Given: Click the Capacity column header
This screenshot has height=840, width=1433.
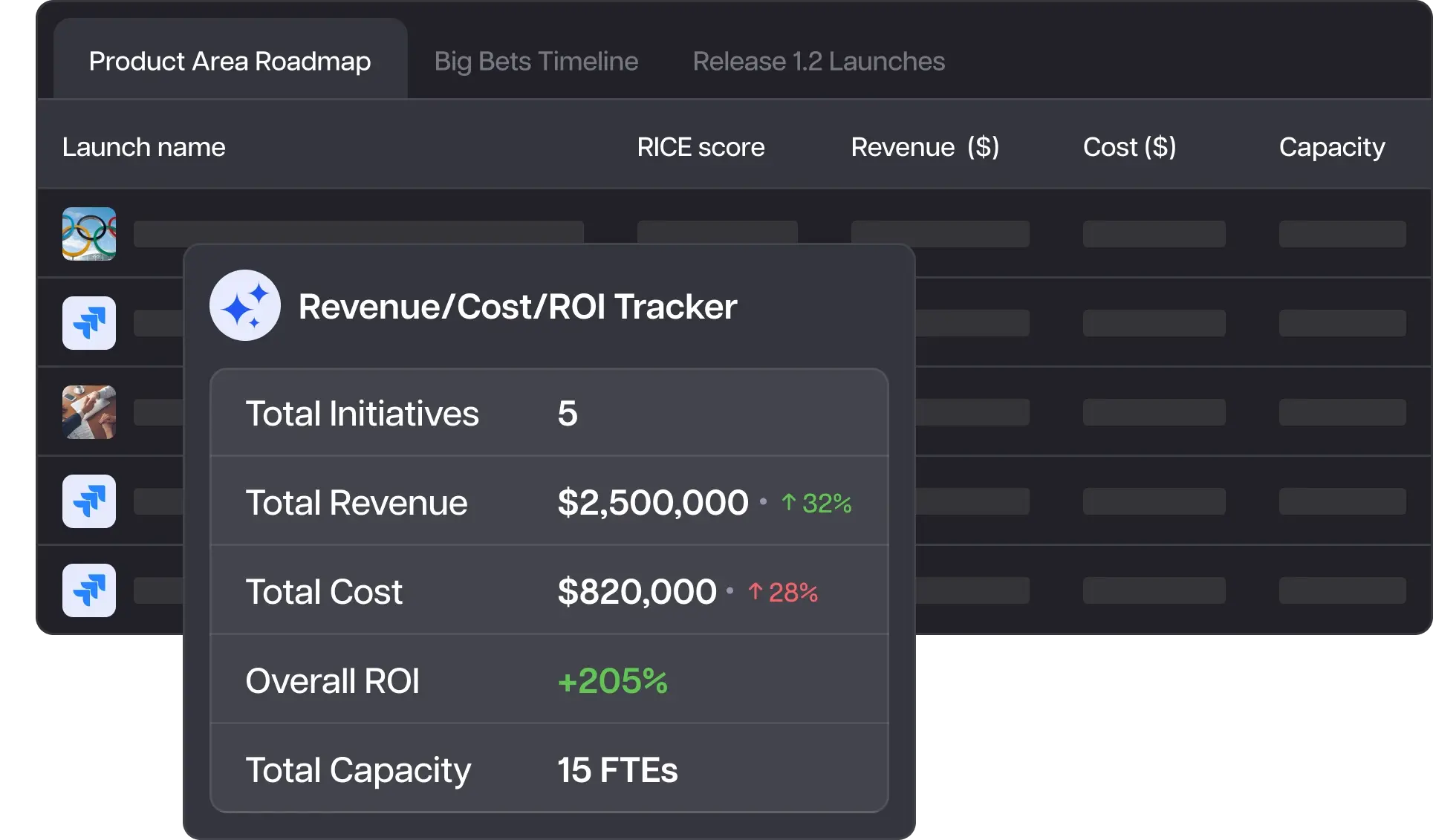Looking at the screenshot, I should [1331, 147].
